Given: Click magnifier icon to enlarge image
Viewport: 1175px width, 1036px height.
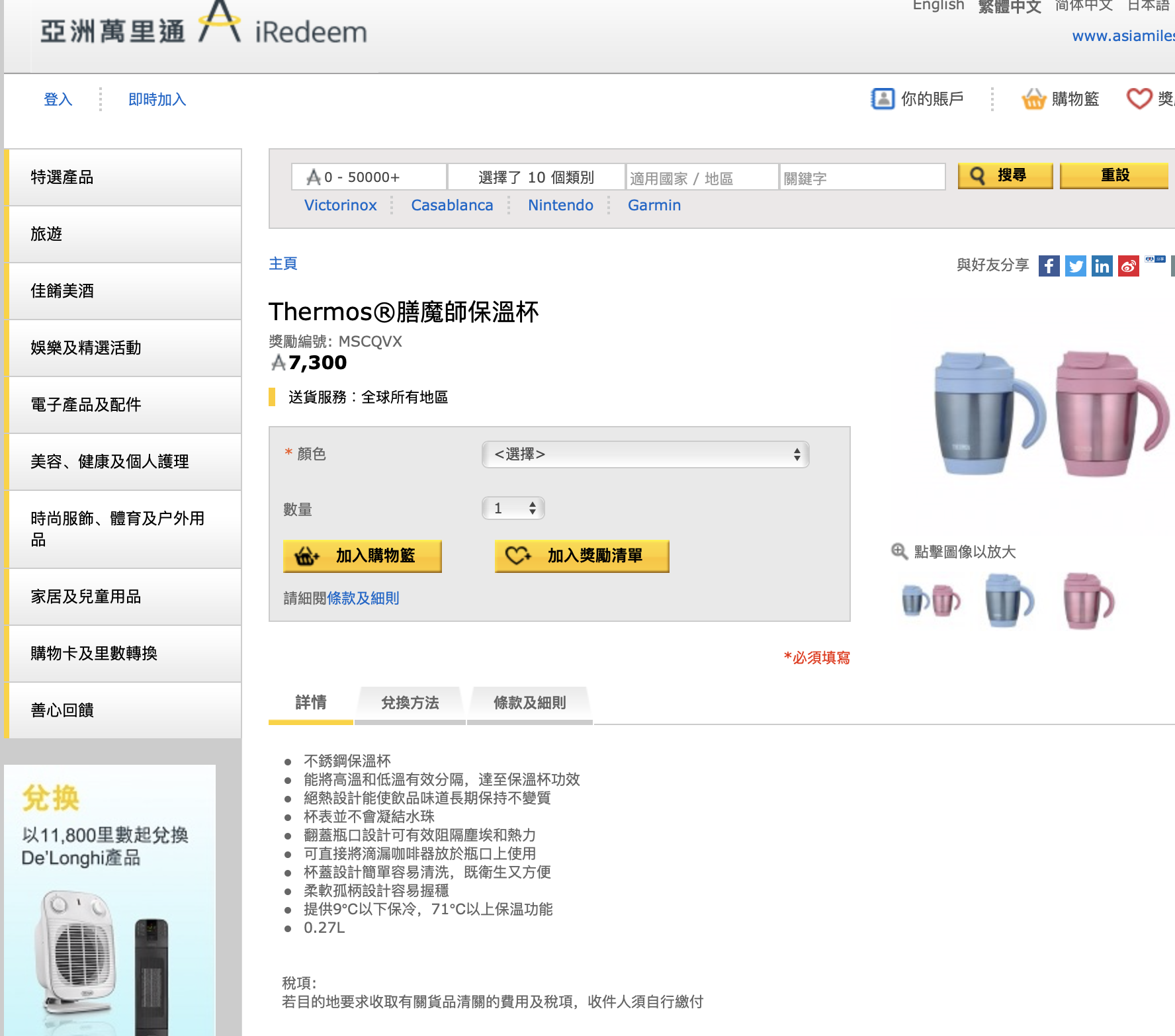Looking at the screenshot, I should pyautogui.click(x=899, y=551).
